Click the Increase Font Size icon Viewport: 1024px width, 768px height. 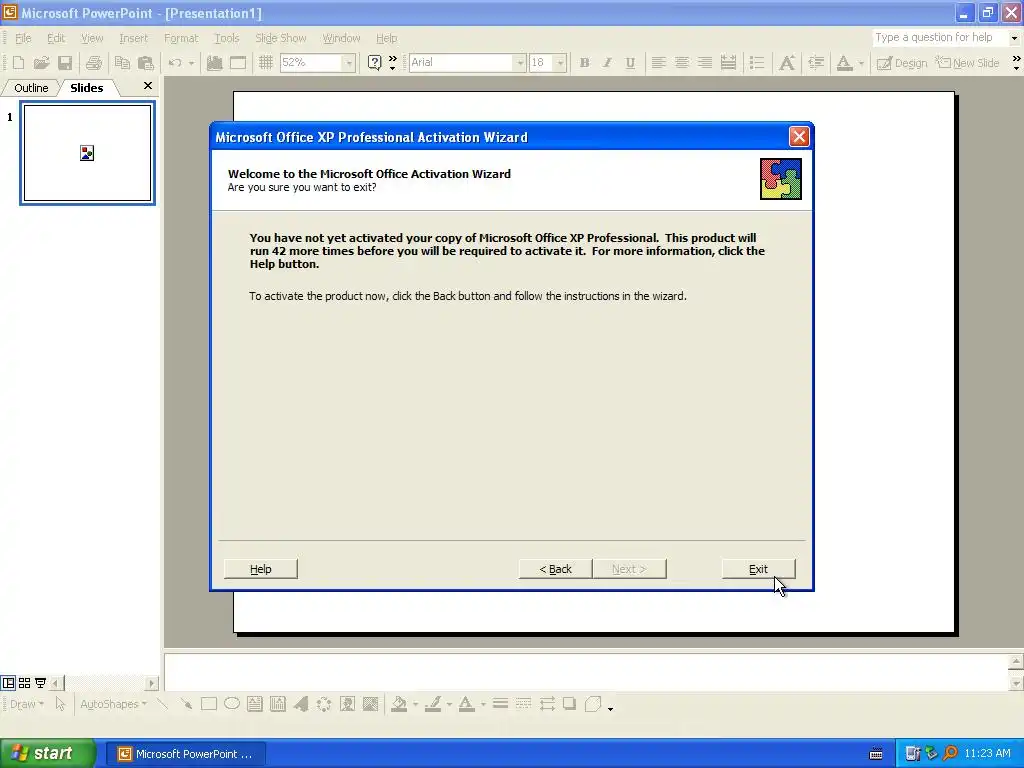click(787, 63)
